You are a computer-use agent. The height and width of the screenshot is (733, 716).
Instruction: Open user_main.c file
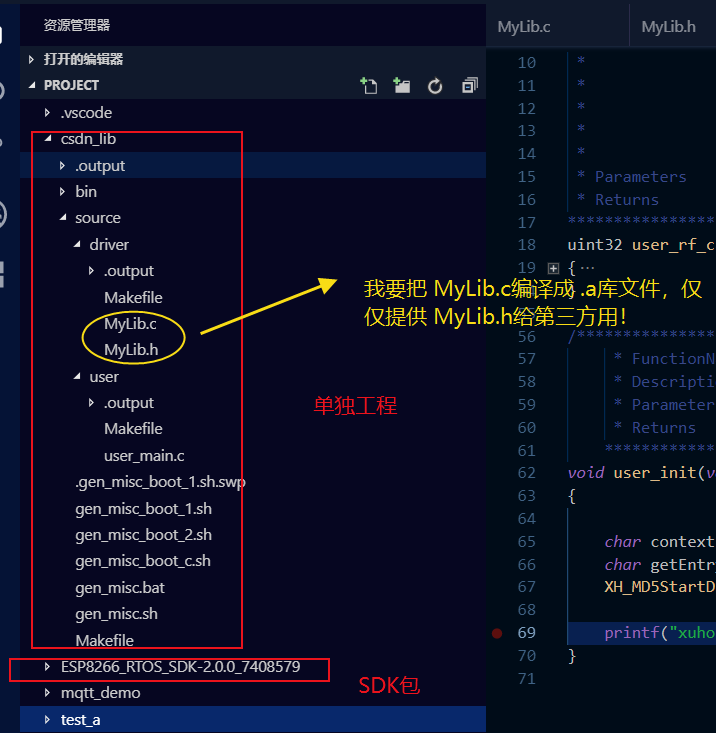[x=144, y=456]
